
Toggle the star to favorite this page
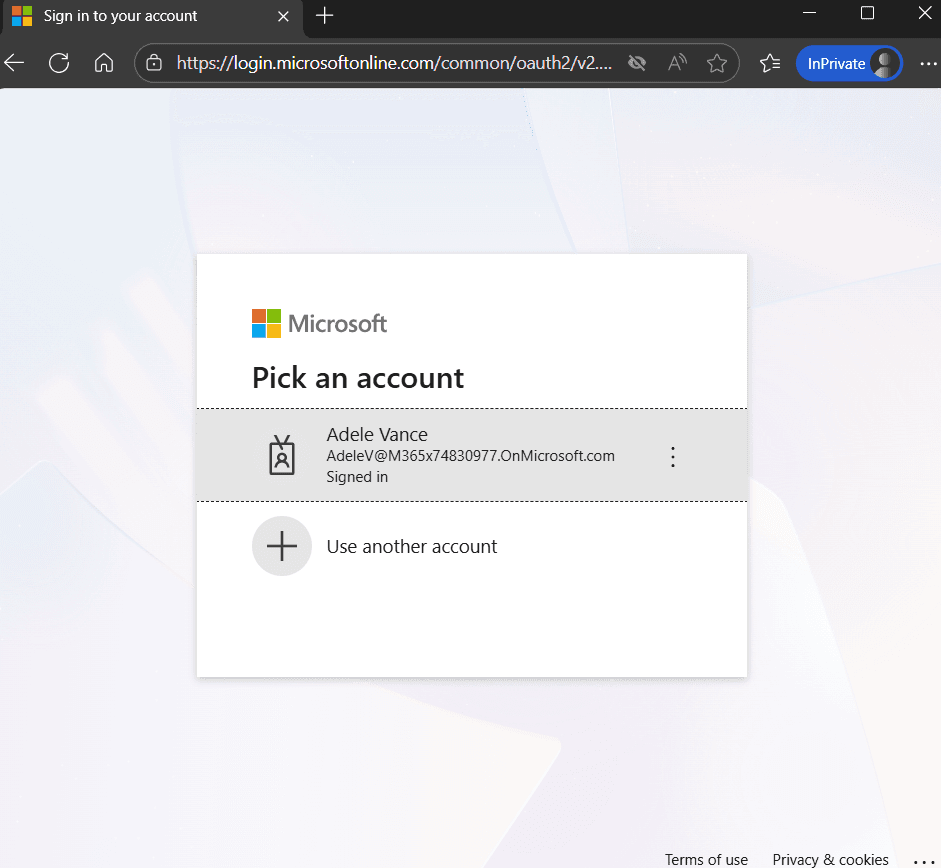tap(717, 63)
